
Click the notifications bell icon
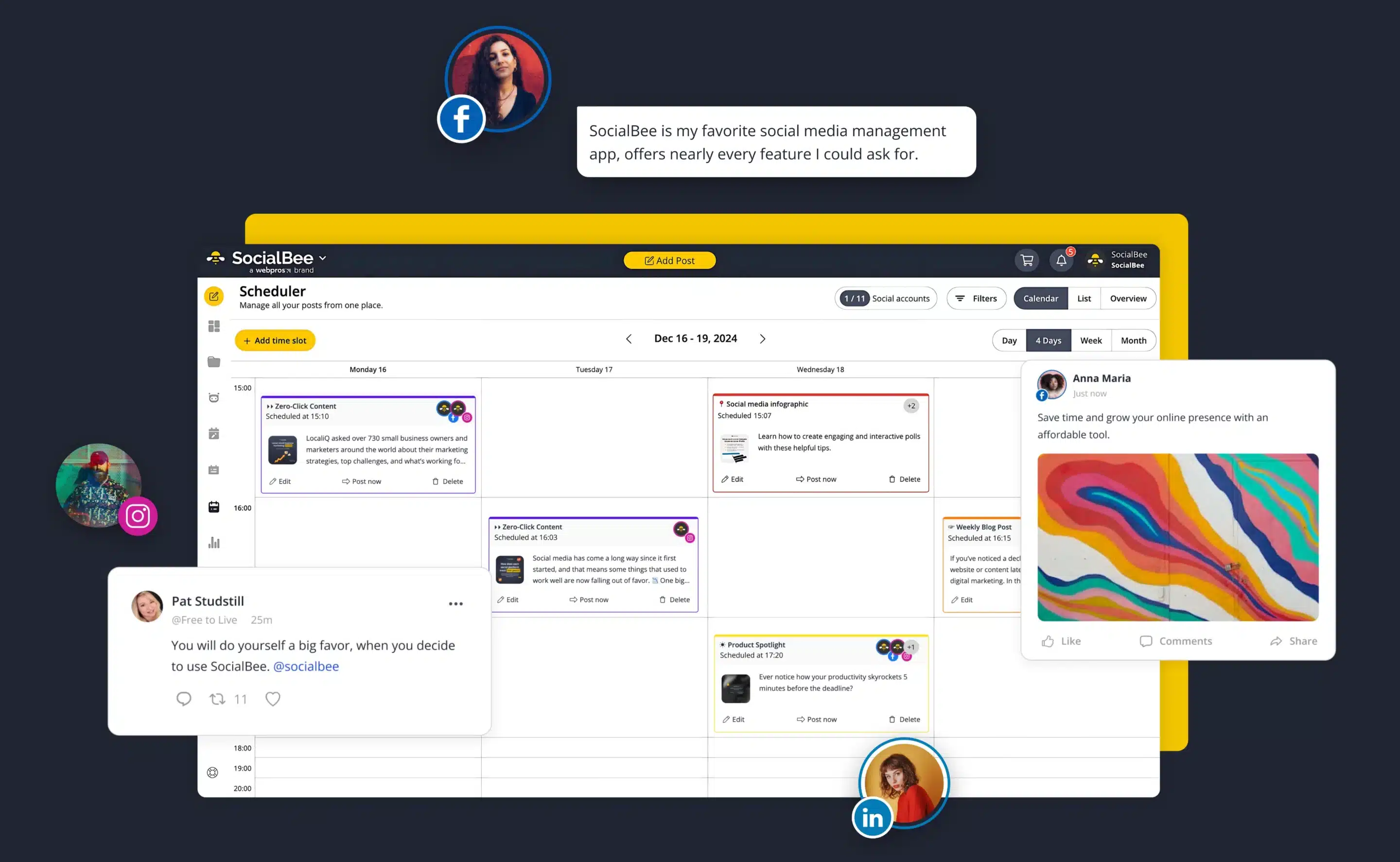point(1060,260)
